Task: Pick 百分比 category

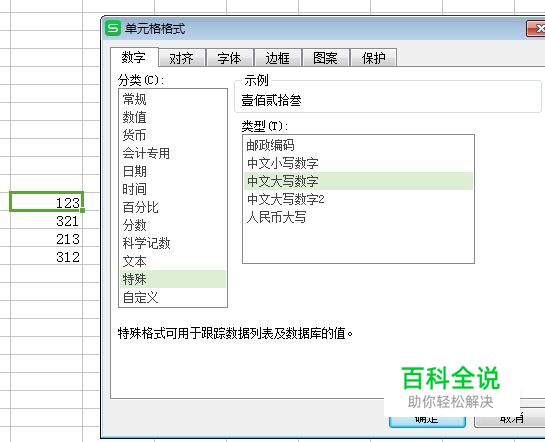Action: (173, 207)
